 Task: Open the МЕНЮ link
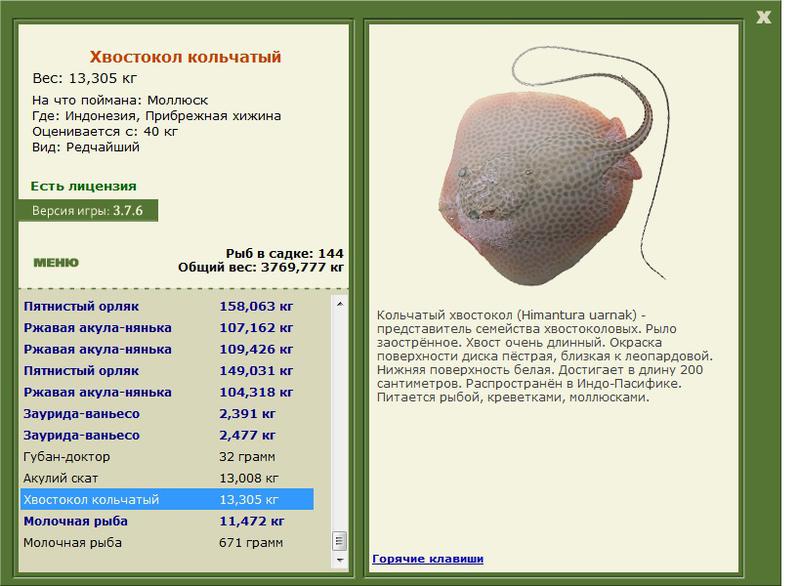click(56, 263)
